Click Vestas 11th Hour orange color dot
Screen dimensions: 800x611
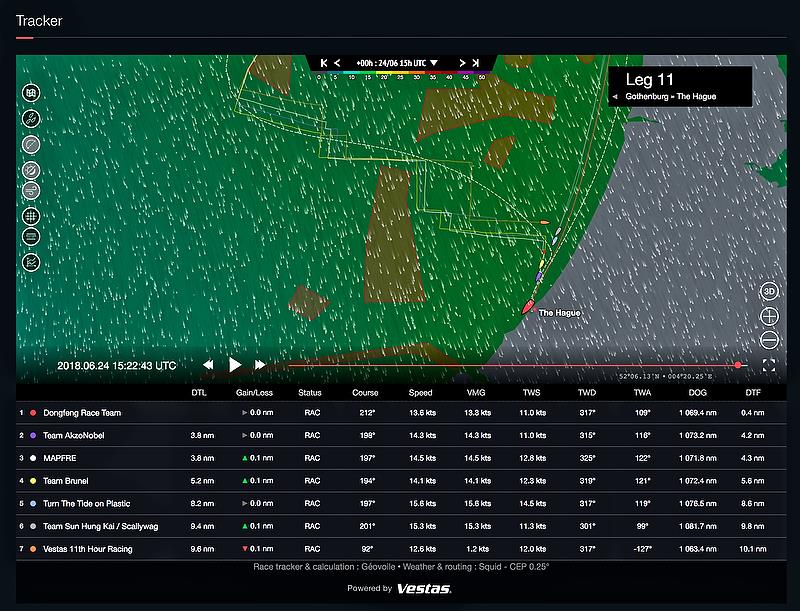33,549
